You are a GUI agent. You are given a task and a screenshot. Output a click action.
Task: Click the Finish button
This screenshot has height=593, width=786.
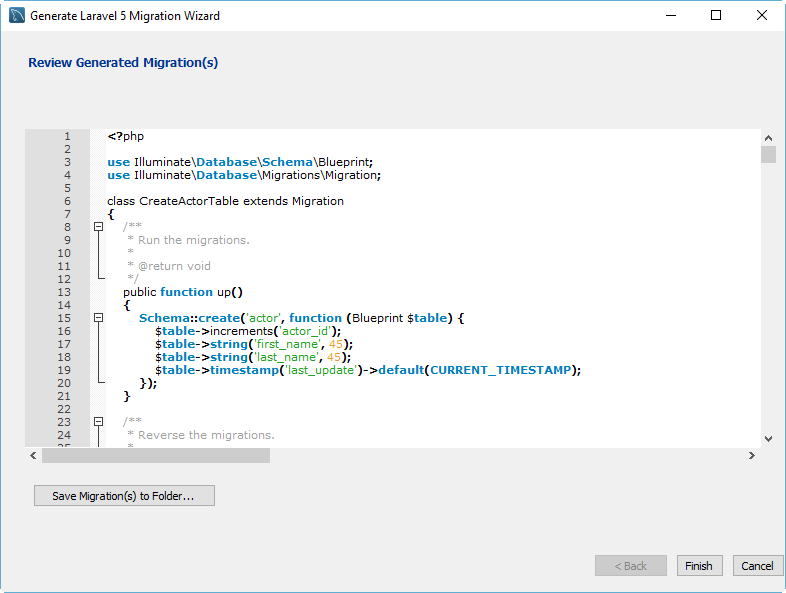click(x=699, y=565)
